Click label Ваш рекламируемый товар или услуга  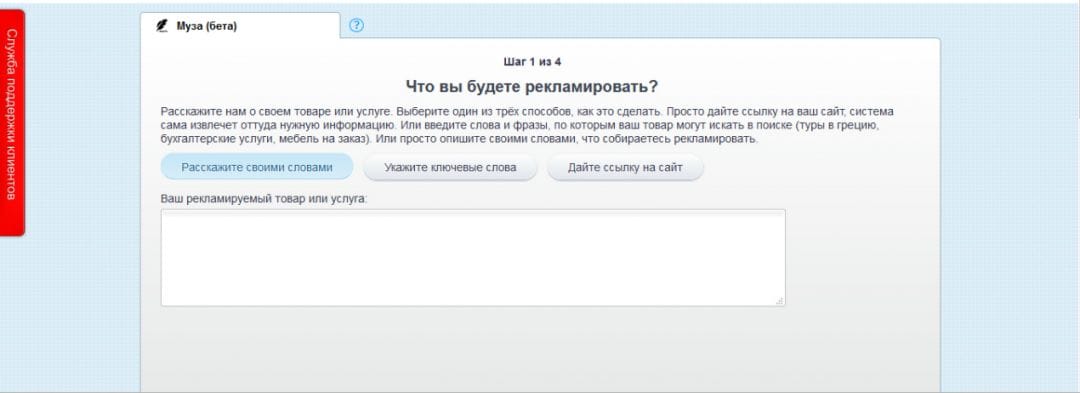pos(264,198)
